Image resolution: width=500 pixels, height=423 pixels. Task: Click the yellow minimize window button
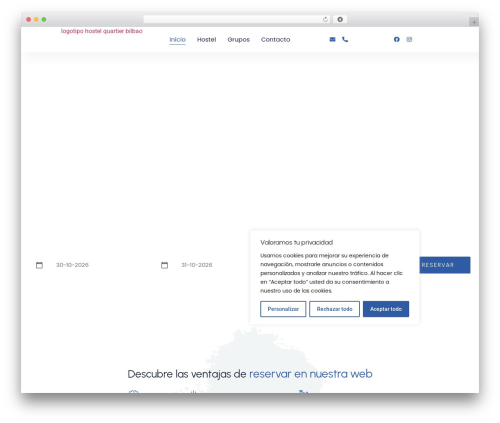pyautogui.click(x=36, y=20)
